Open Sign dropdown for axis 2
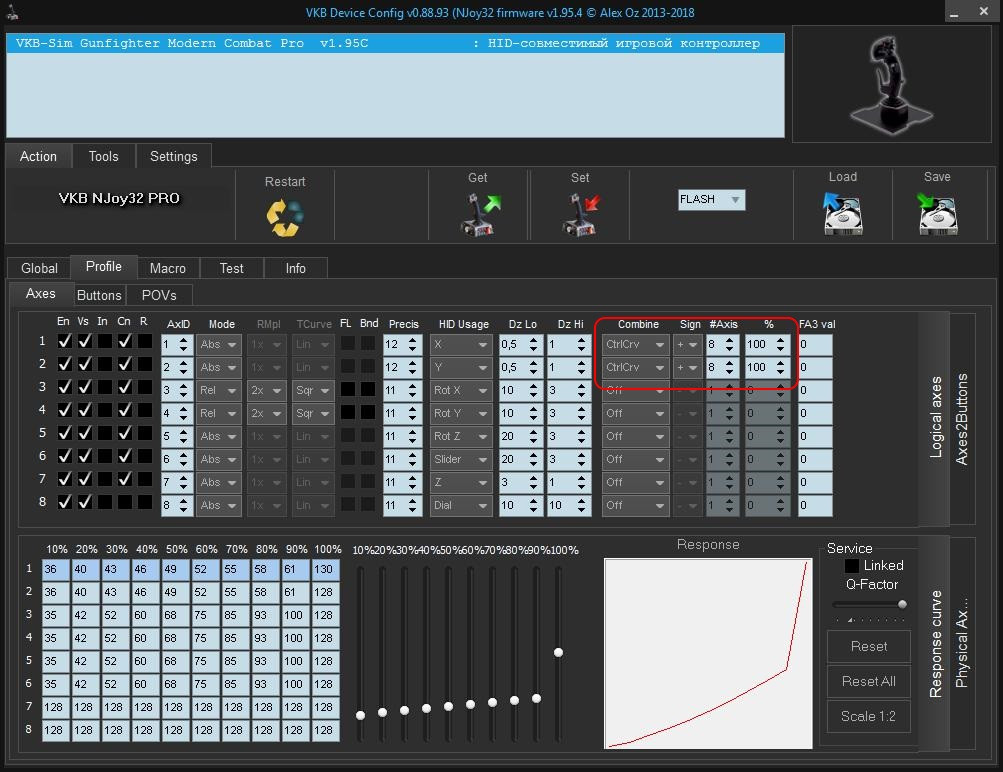Image resolution: width=1003 pixels, height=772 pixels. point(687,367)
